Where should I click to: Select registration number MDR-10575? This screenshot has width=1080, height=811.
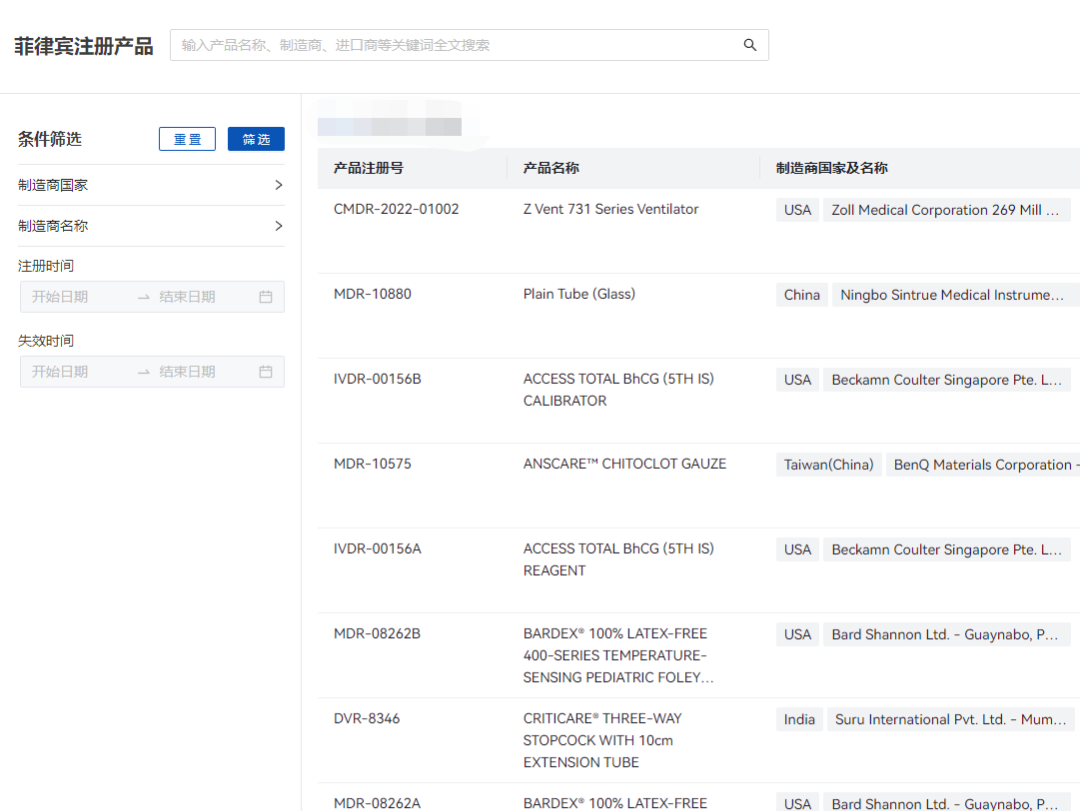373,464
